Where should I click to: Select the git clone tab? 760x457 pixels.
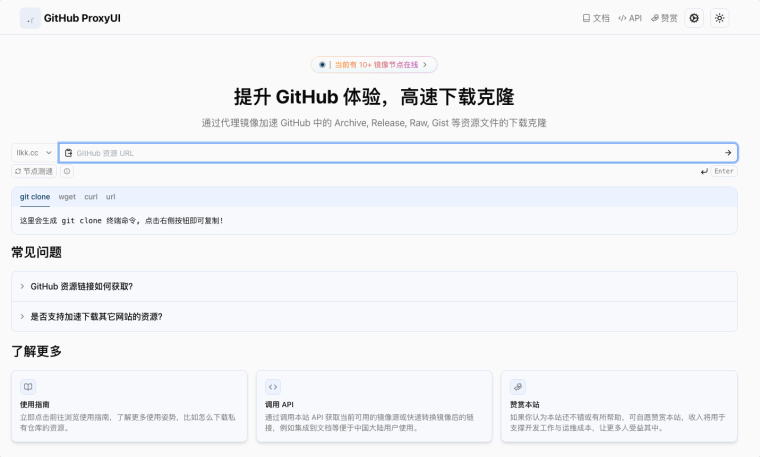click(x=35, y=197)
